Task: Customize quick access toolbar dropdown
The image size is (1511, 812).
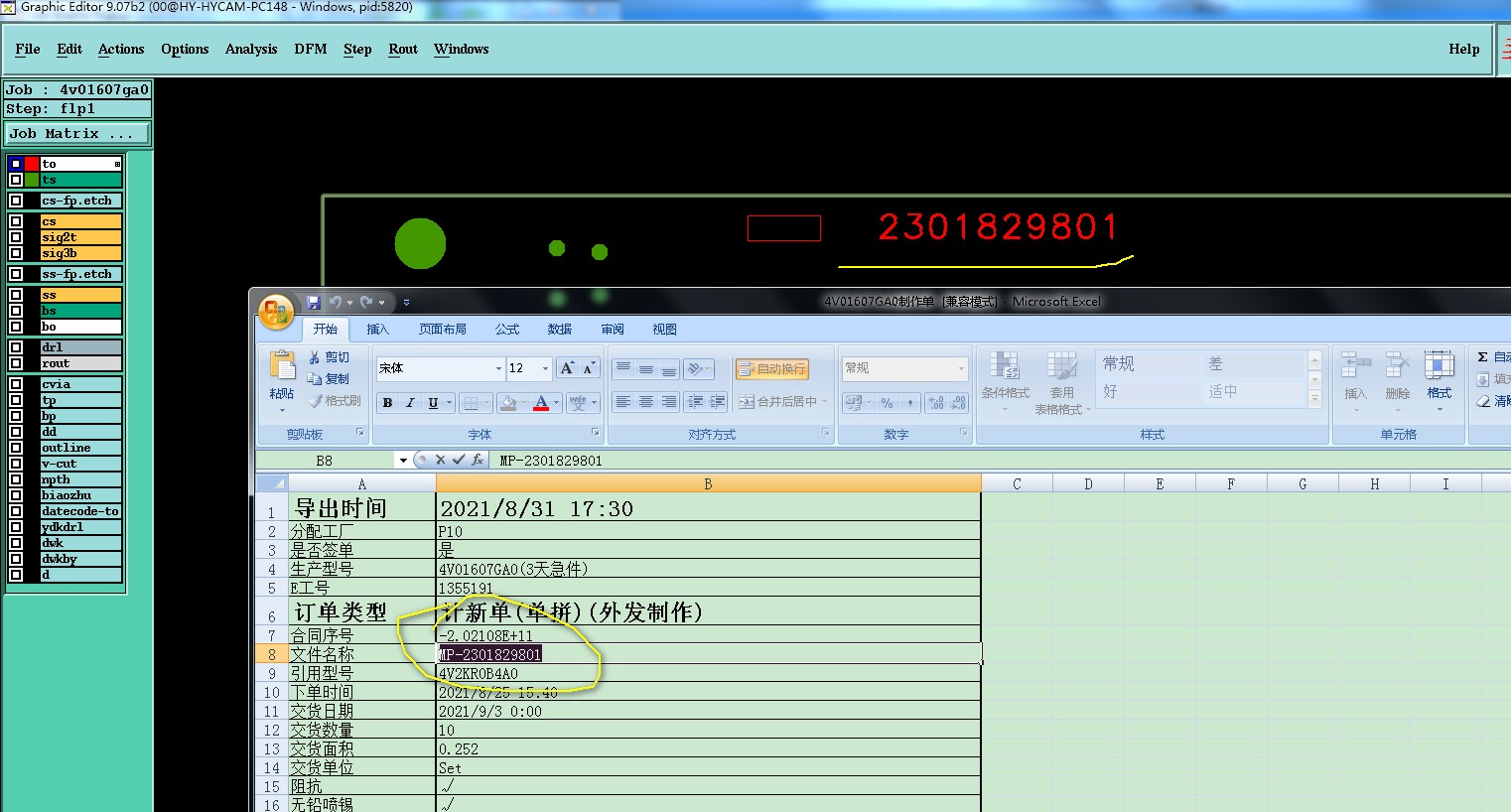Action: [x=406, y=302]
